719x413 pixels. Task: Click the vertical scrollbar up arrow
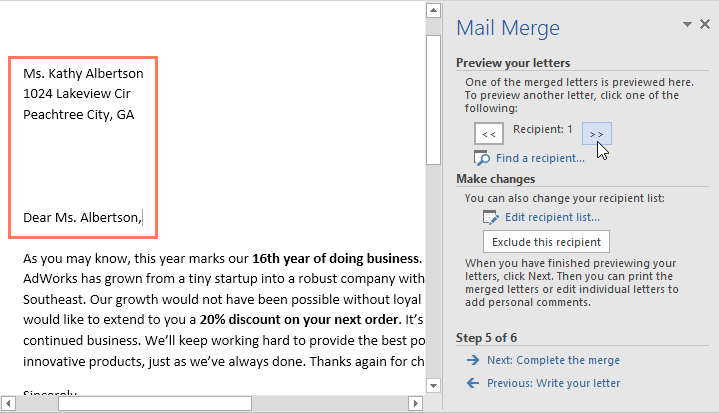433,11
